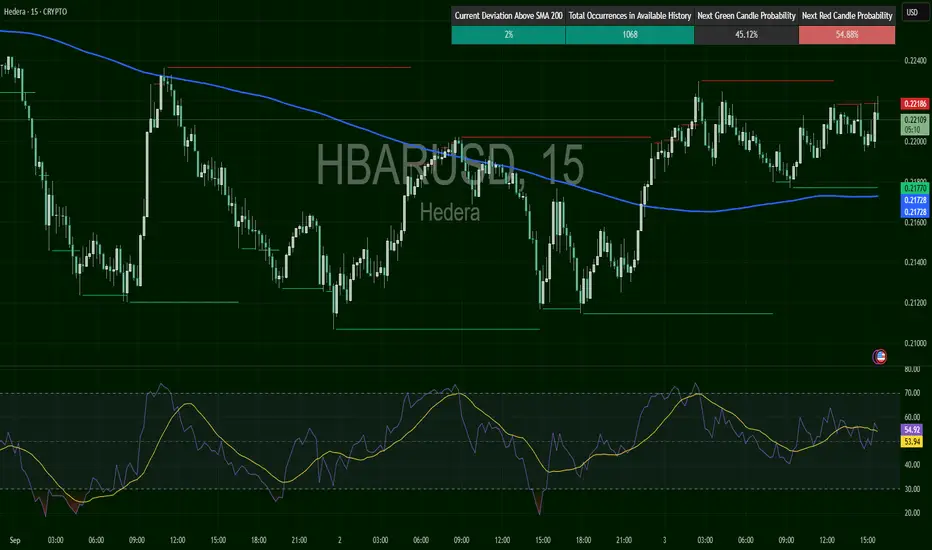Click the Next Green Candle Probability header

click(x=746, y=16)
